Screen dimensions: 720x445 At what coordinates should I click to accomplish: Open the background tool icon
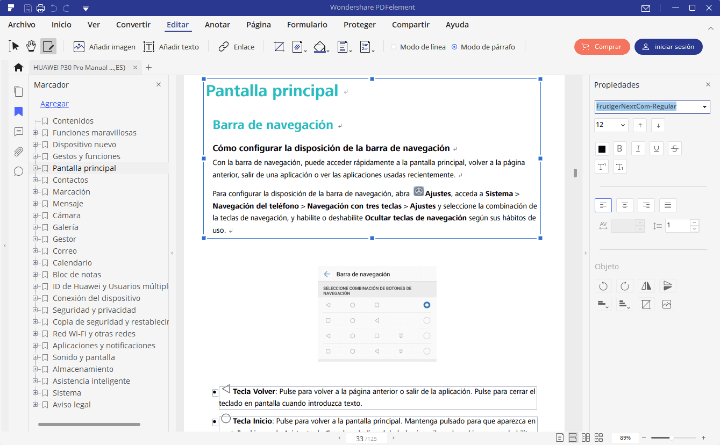[x=321, y=46]
